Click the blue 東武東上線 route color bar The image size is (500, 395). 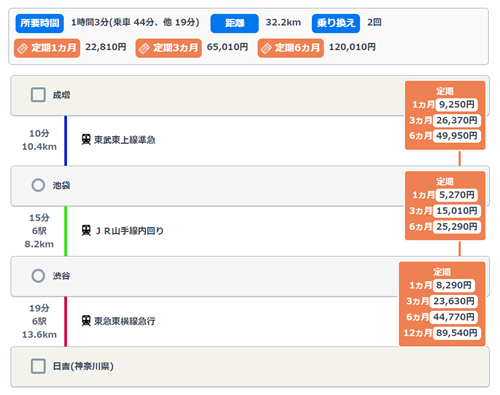66,141
